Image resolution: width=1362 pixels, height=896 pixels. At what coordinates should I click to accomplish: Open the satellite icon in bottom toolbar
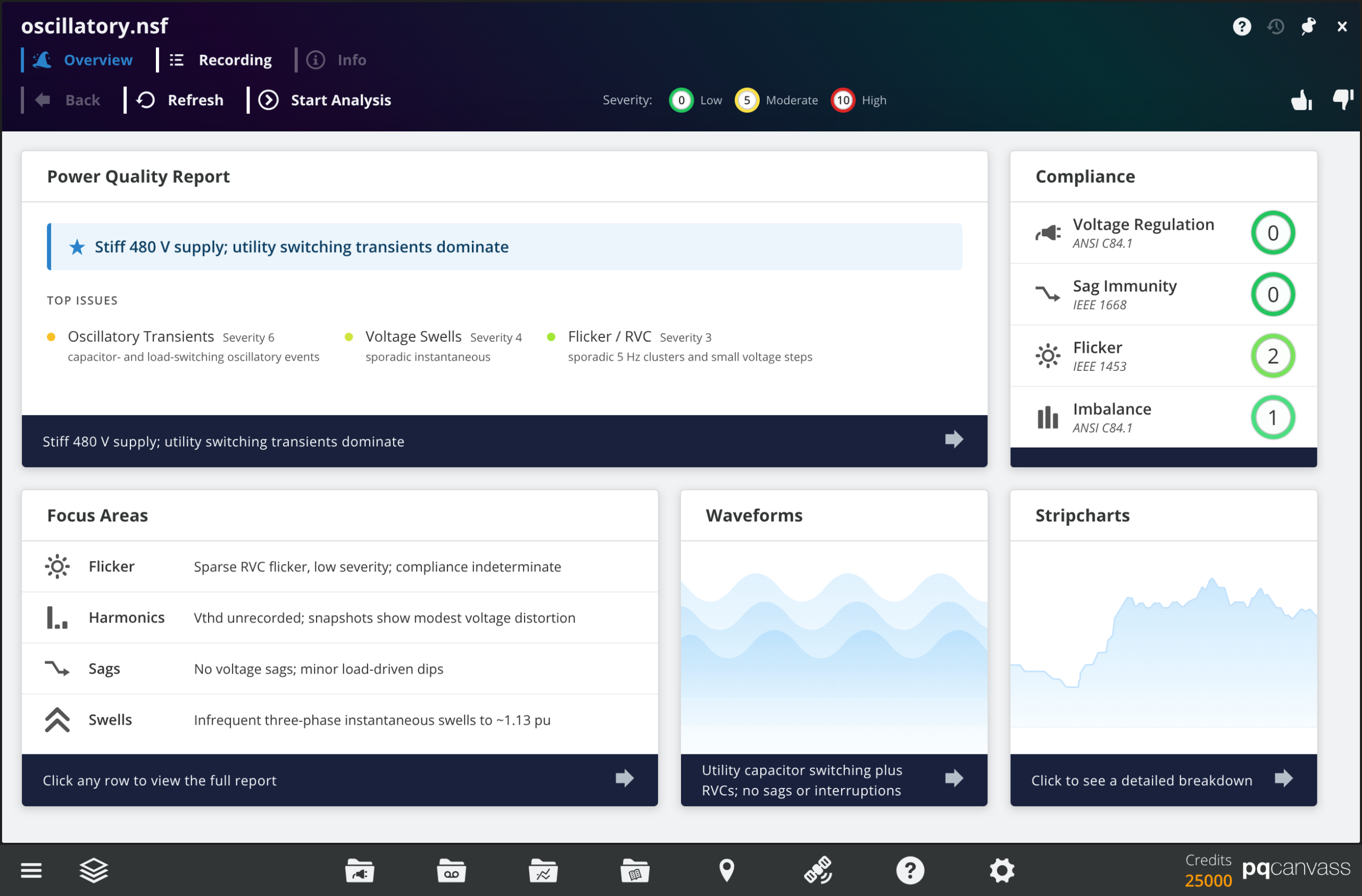click(818, 870)
